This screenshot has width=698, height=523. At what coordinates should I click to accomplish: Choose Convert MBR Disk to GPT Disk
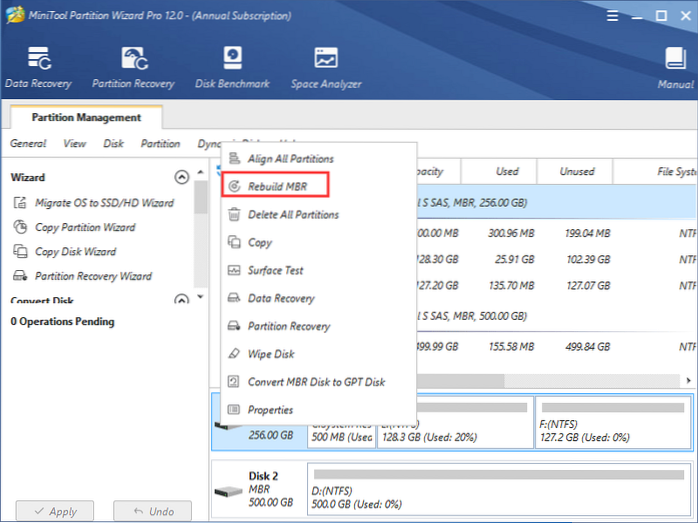coord(316,382)
